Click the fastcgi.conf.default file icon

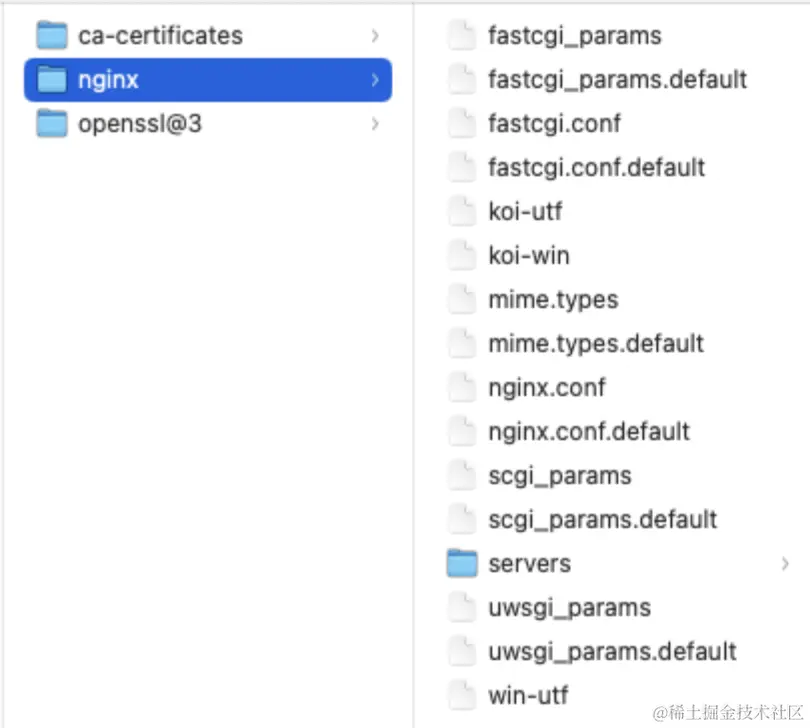[x=462, y=167]
